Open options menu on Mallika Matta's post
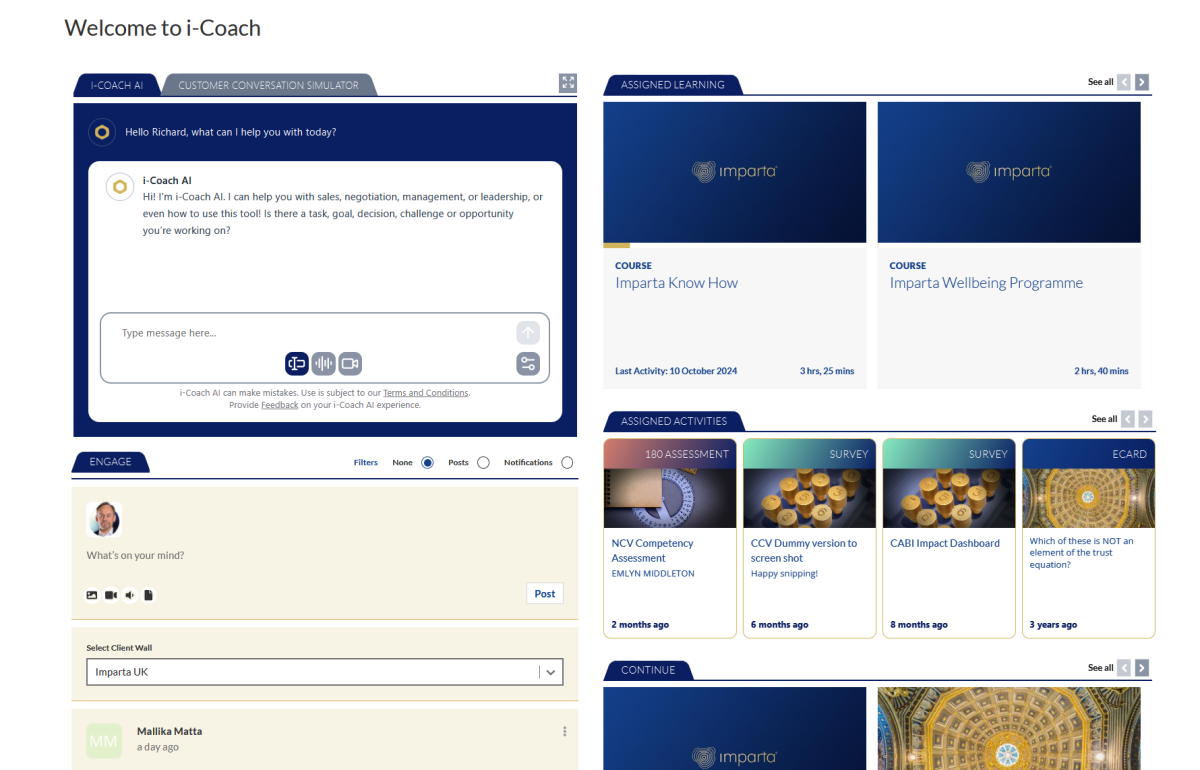1200x770 pixels. [564, 732]
